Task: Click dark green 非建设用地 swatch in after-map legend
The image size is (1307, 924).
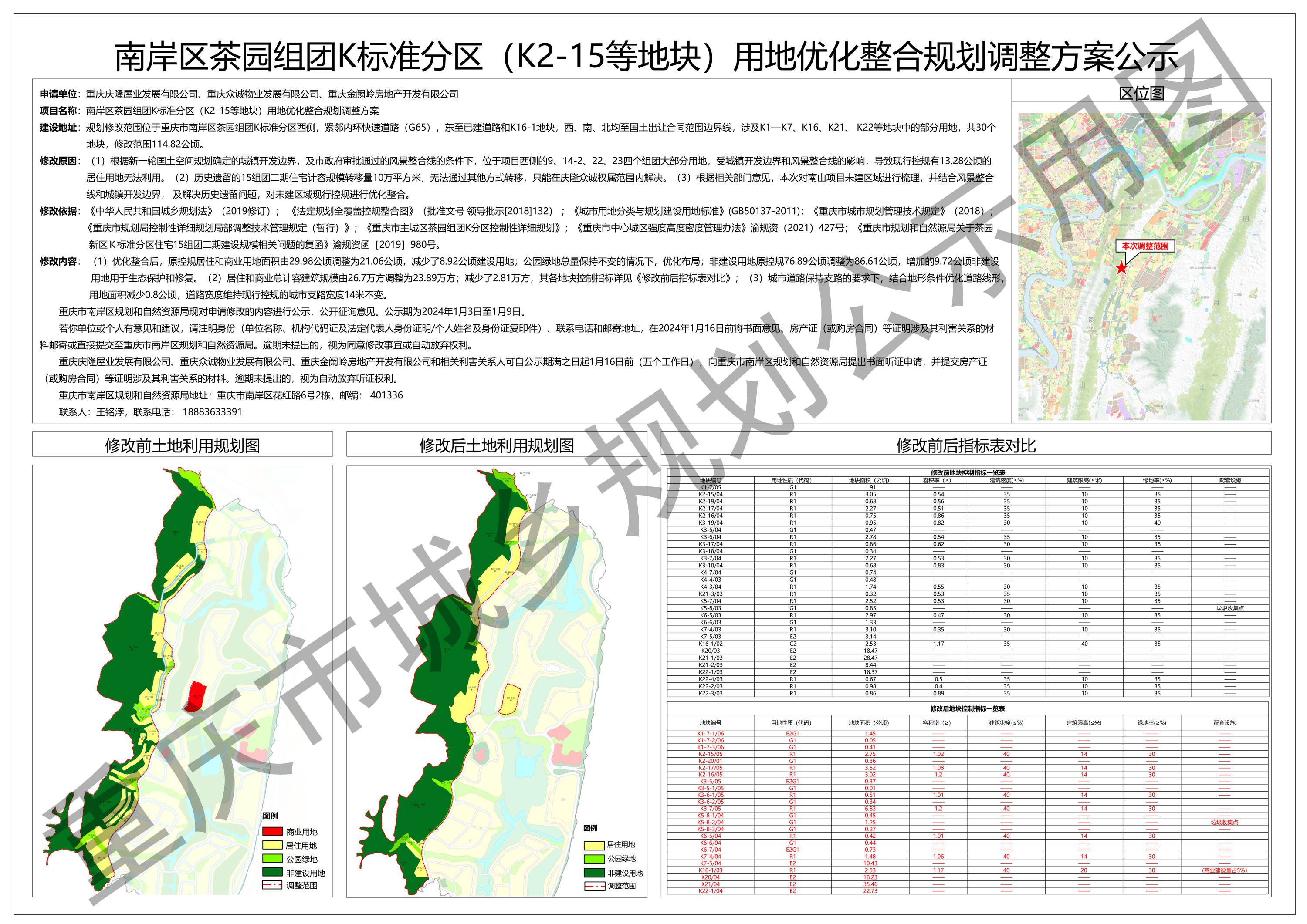Action: 594,872
